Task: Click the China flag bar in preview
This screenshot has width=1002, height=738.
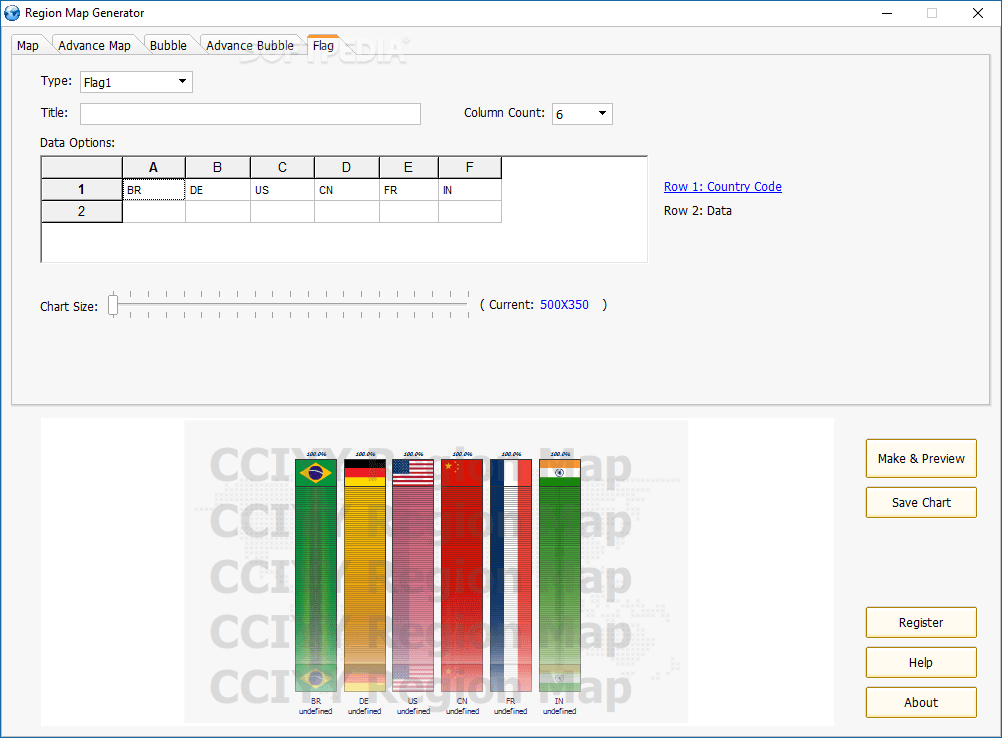Action: (462, 575)
